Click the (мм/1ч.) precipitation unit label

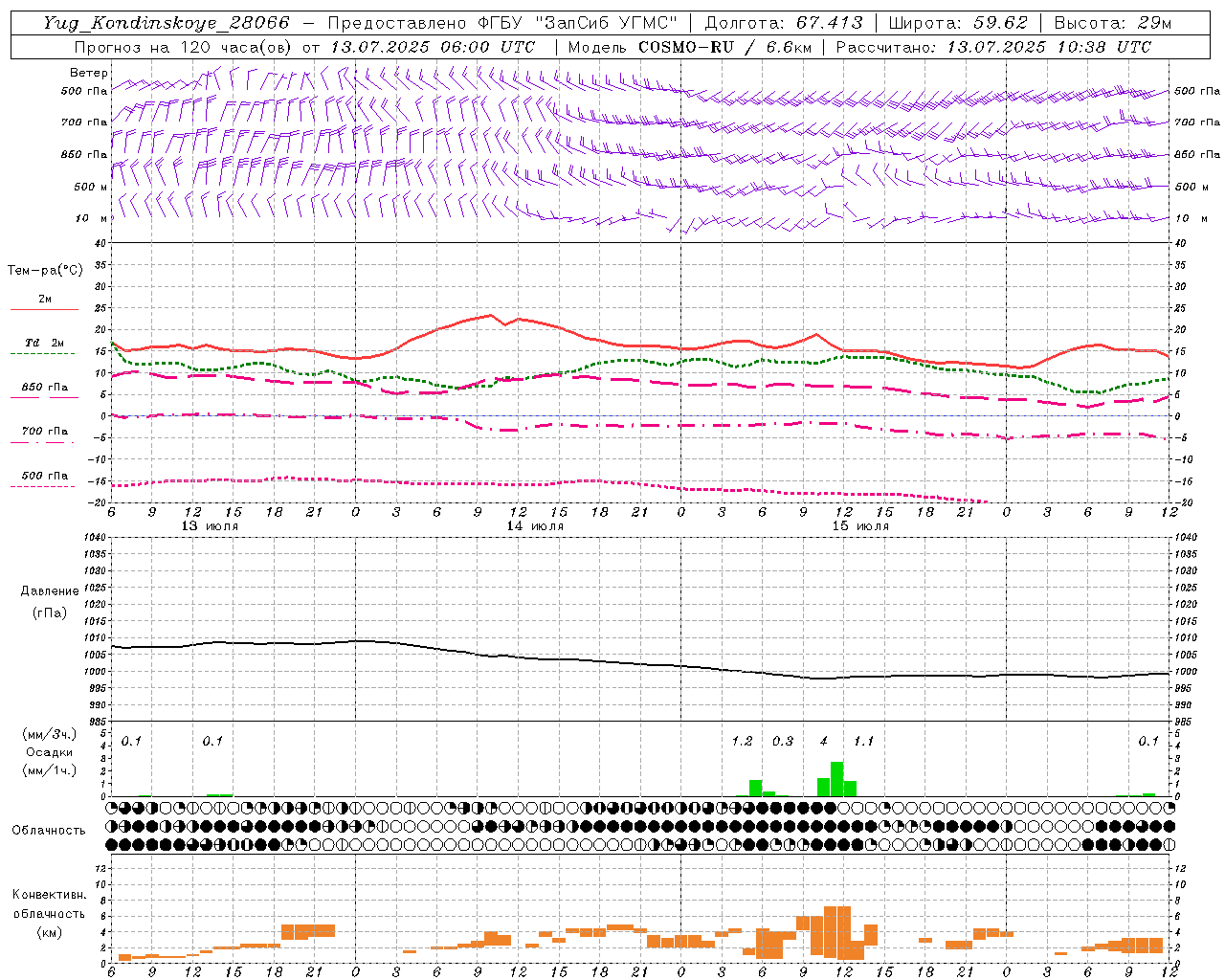pyautogui.click(x=50, y=769)
